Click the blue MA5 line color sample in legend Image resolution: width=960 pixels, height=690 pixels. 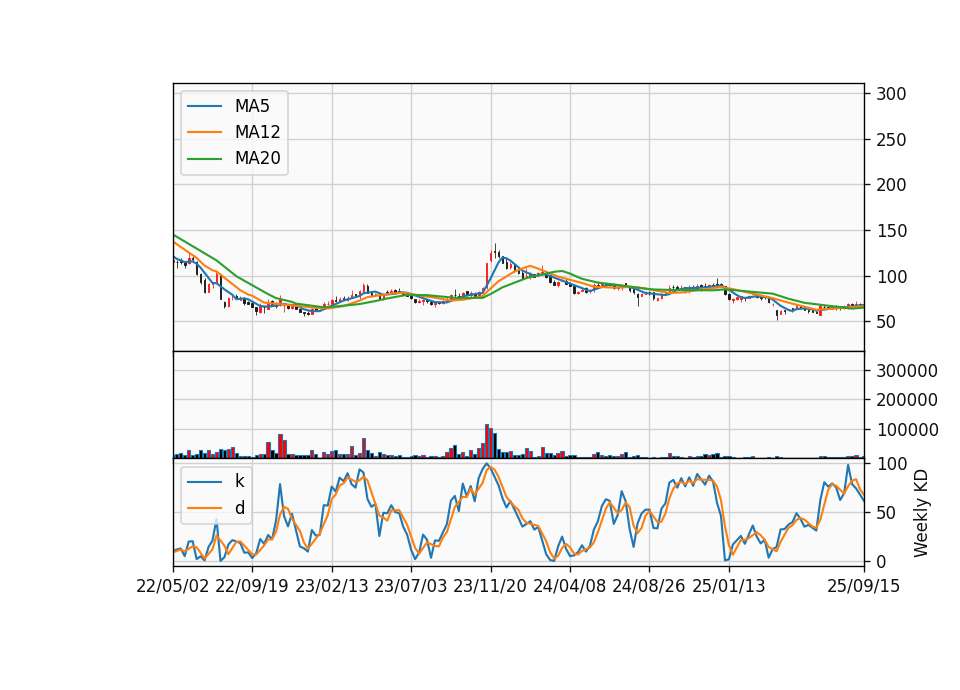pos(204,106)
